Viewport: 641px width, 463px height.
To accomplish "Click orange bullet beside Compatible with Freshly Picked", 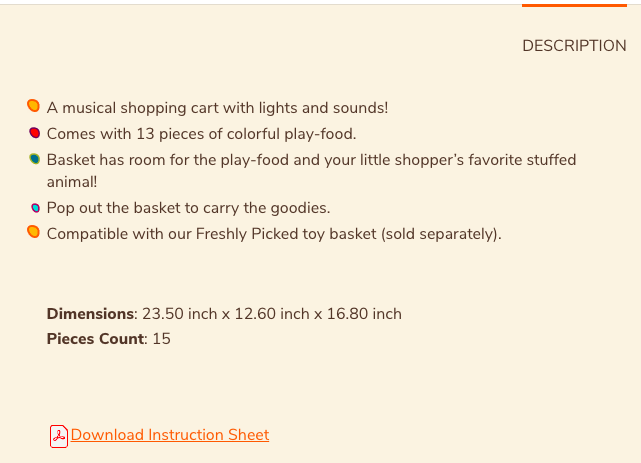I will 34,232.
